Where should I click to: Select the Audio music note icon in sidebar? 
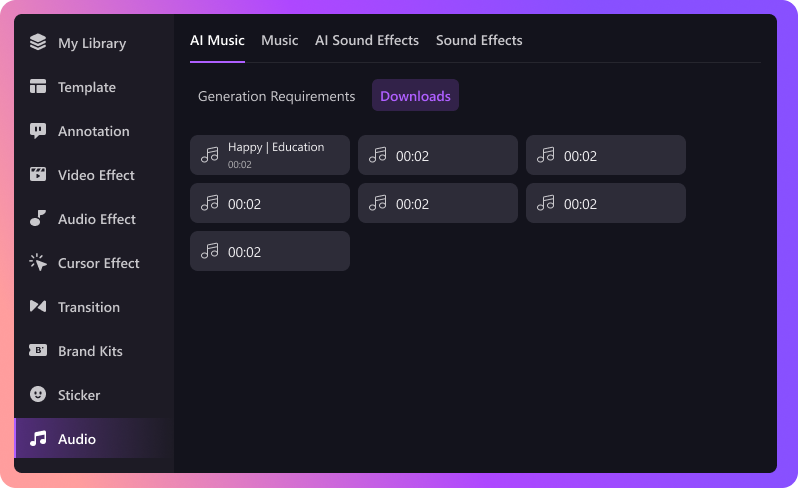point(38,438)
